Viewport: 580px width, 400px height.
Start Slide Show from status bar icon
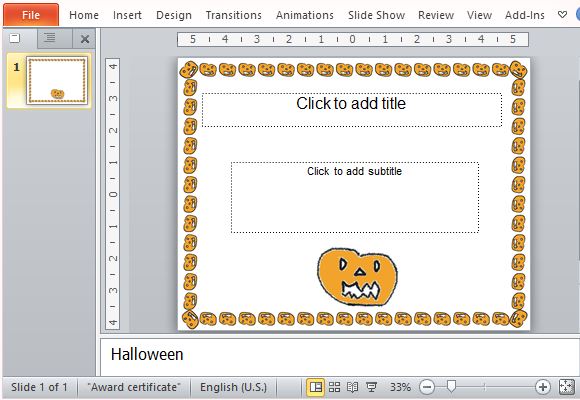pos(371,387)
